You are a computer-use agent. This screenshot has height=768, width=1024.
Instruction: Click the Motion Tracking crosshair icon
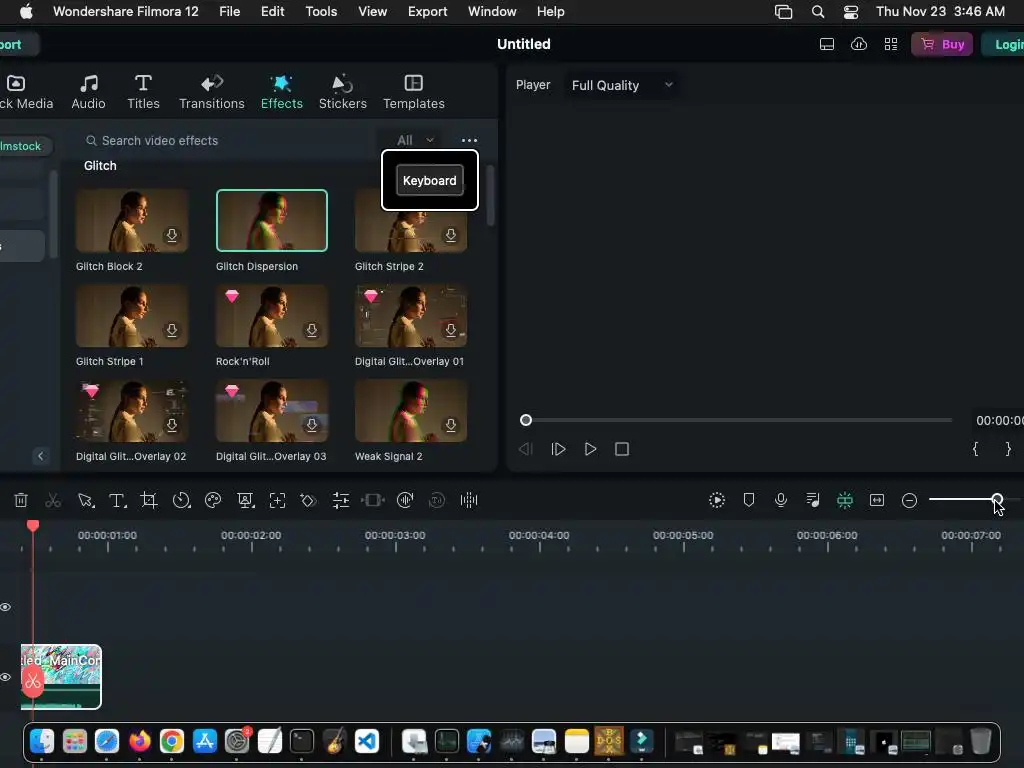coord(278,500)
